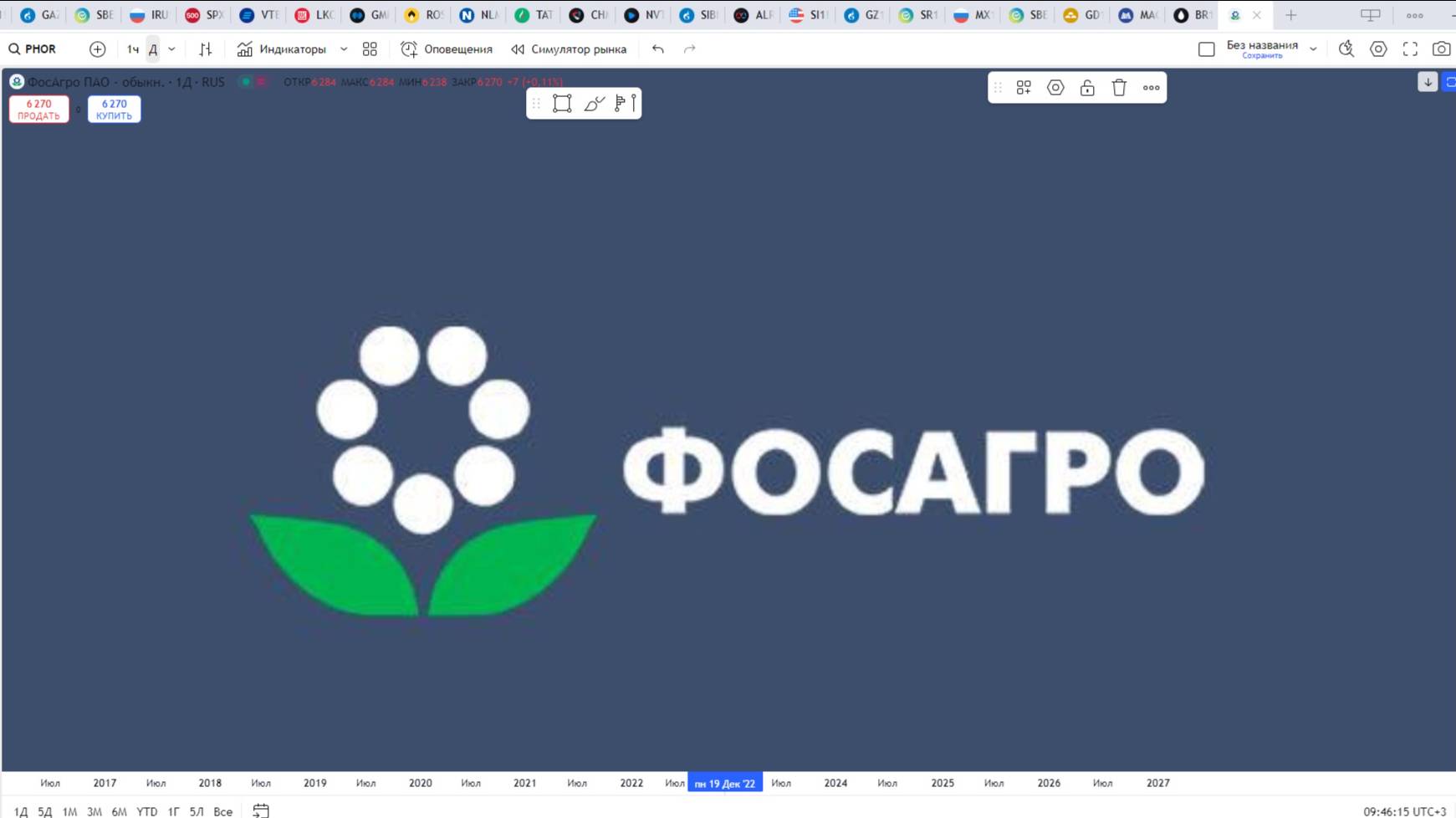1456x818 pixels.
Task: Expand the favorite indicators dropdown chevron
Action: (x=344, y=49)
